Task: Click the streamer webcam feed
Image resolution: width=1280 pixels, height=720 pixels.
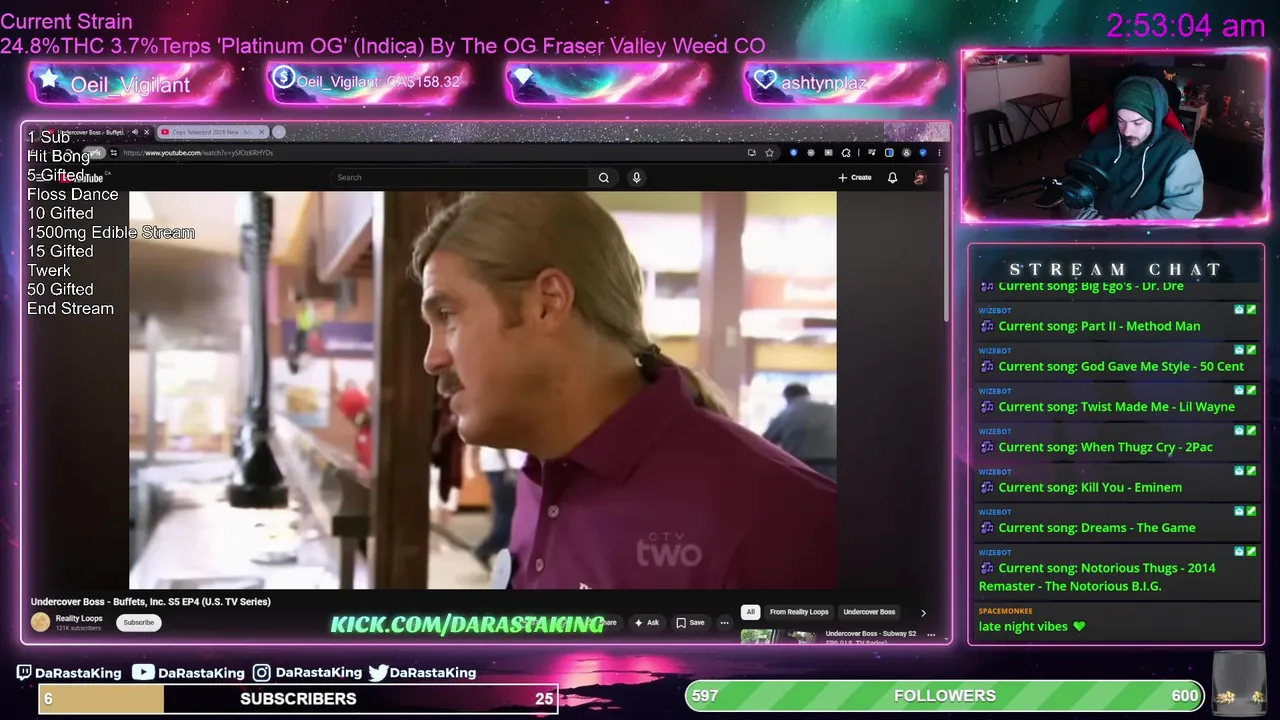Action: [x=1115, y=137]
